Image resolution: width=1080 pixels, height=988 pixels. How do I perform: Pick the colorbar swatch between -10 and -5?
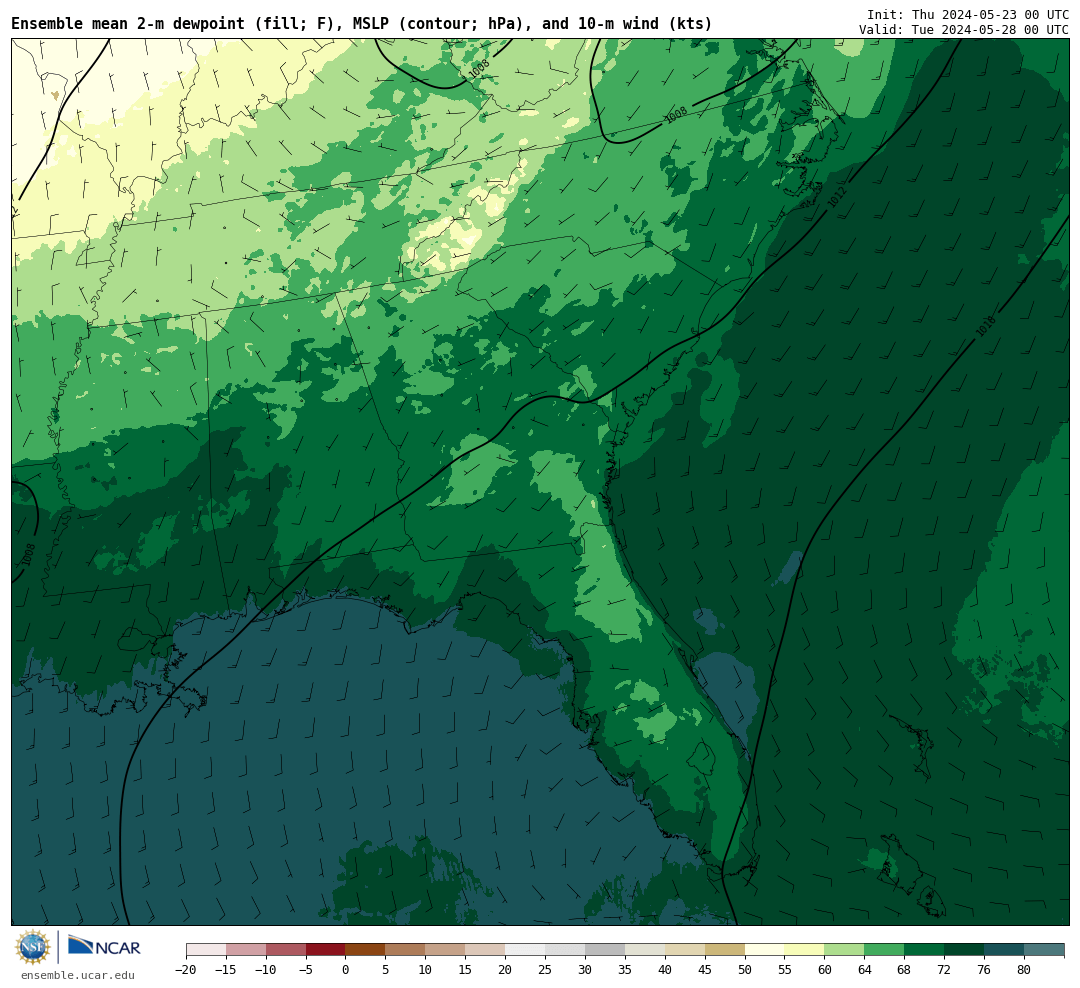[x=286, y=950]
